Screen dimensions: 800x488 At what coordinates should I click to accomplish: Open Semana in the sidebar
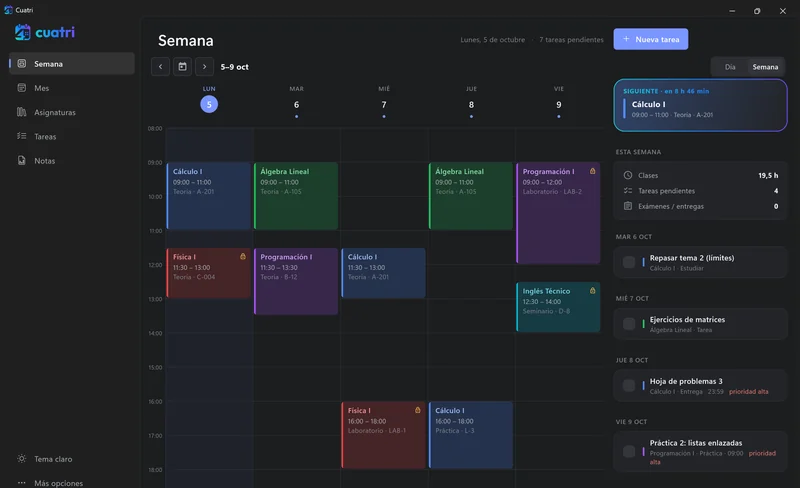click(x=71, y=64)
